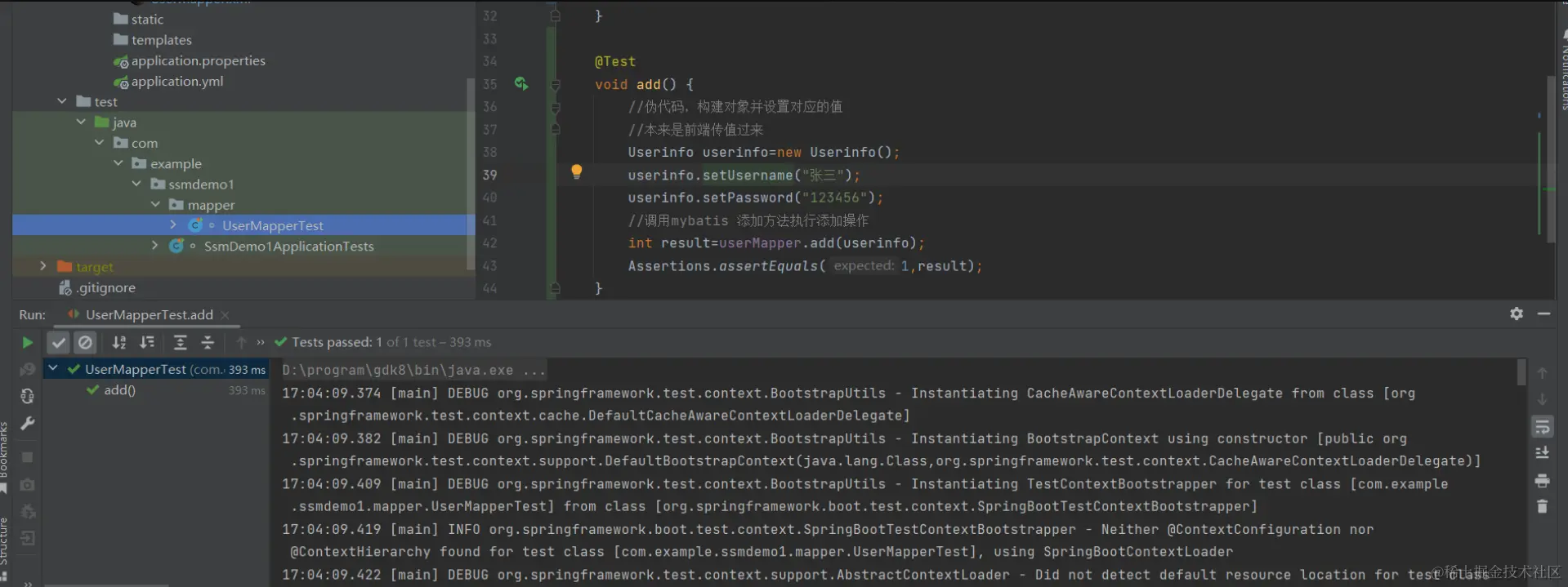Screen dimensions: 1568x587
Task: Toggle auto-test rerun icon in Run sidebar
Action: pos(28,396)
